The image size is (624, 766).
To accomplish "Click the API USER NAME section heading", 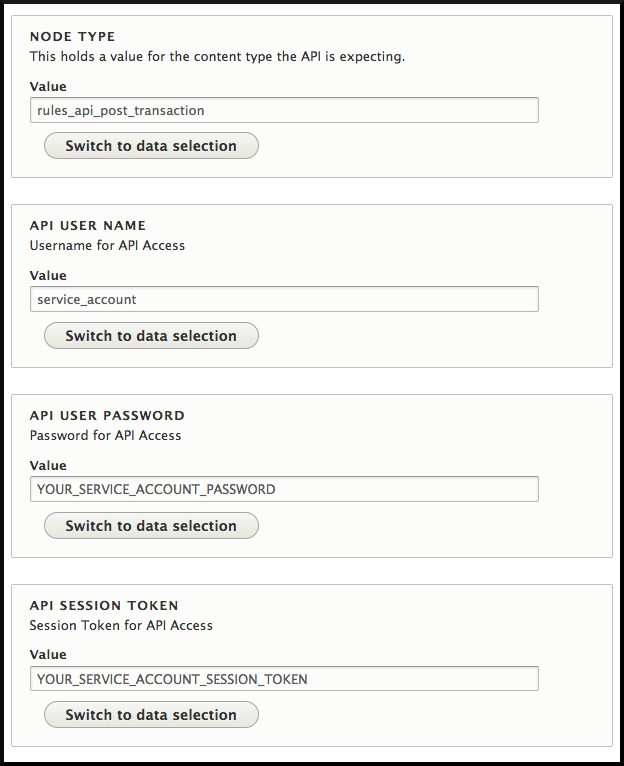I will (88, 226).
